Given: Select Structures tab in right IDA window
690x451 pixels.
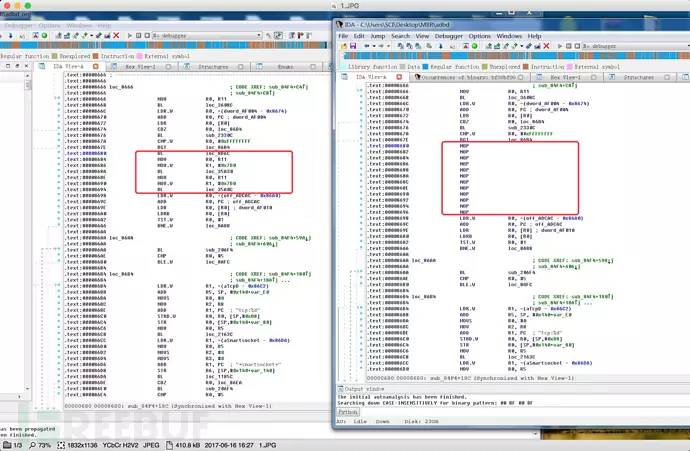Looking at the screenshot, I should pyautogui.click(x=639, y=77).
